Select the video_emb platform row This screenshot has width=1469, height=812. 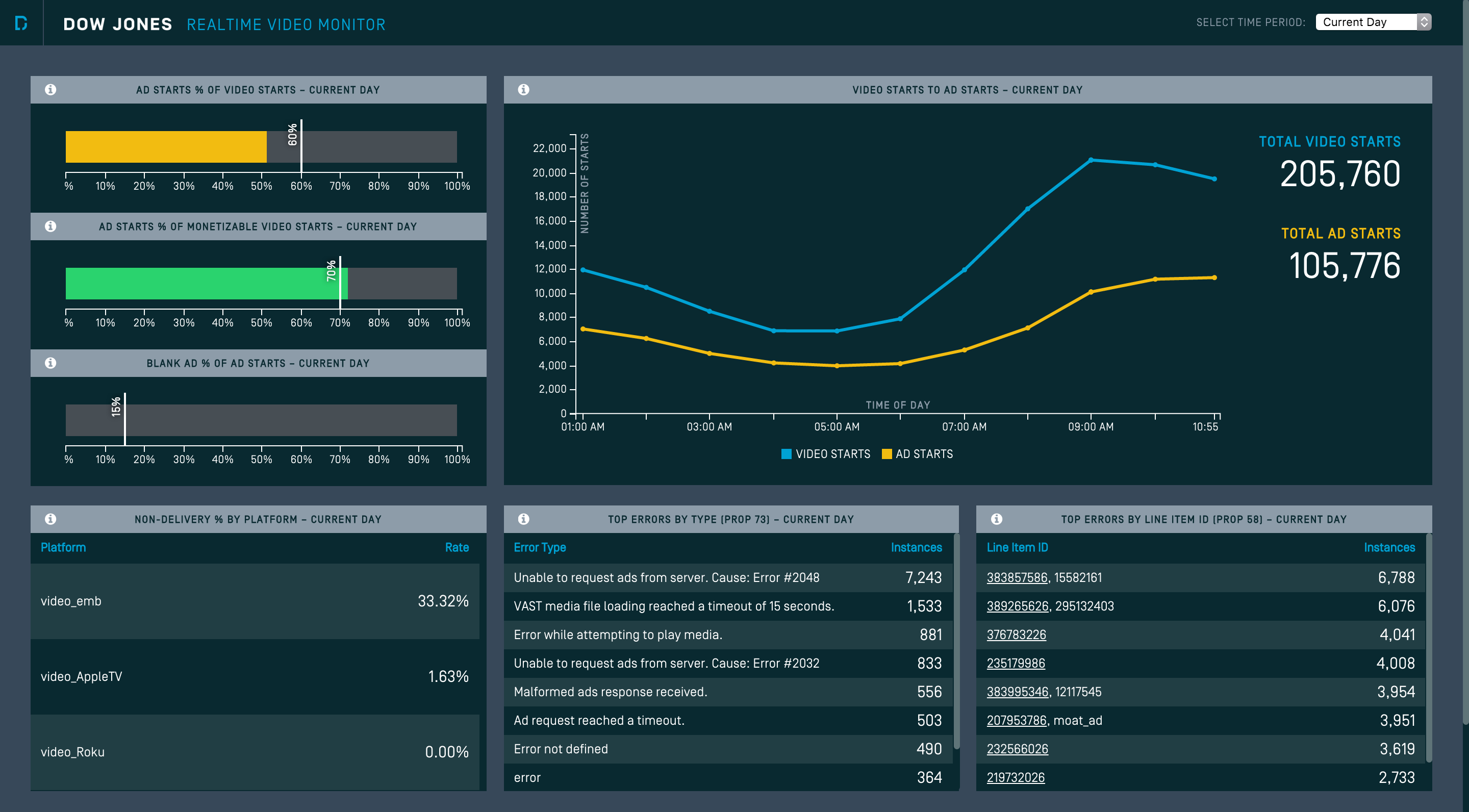point(255,601)
